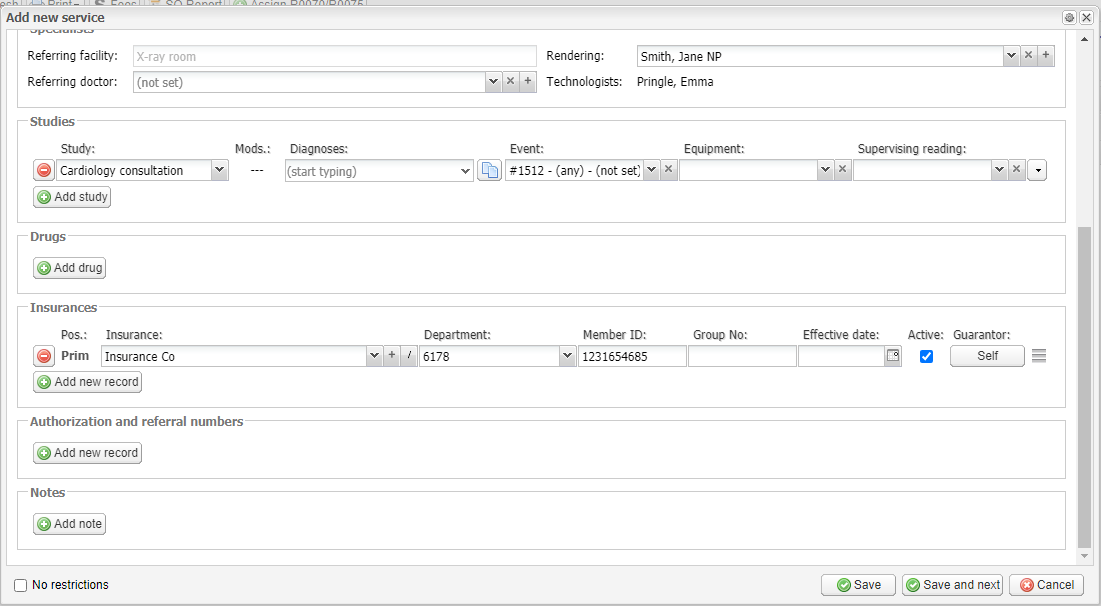The width and height of the screenshot is (1101, 606).
Task: Open the Equipment dropdown
Action: click(826, 169)
